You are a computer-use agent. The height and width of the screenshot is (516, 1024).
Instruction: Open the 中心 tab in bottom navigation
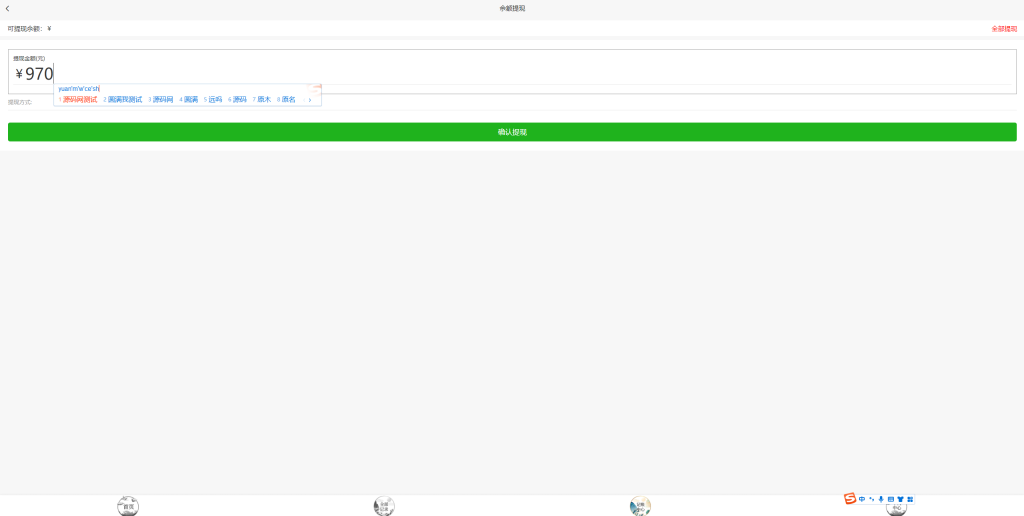point(896,508)
